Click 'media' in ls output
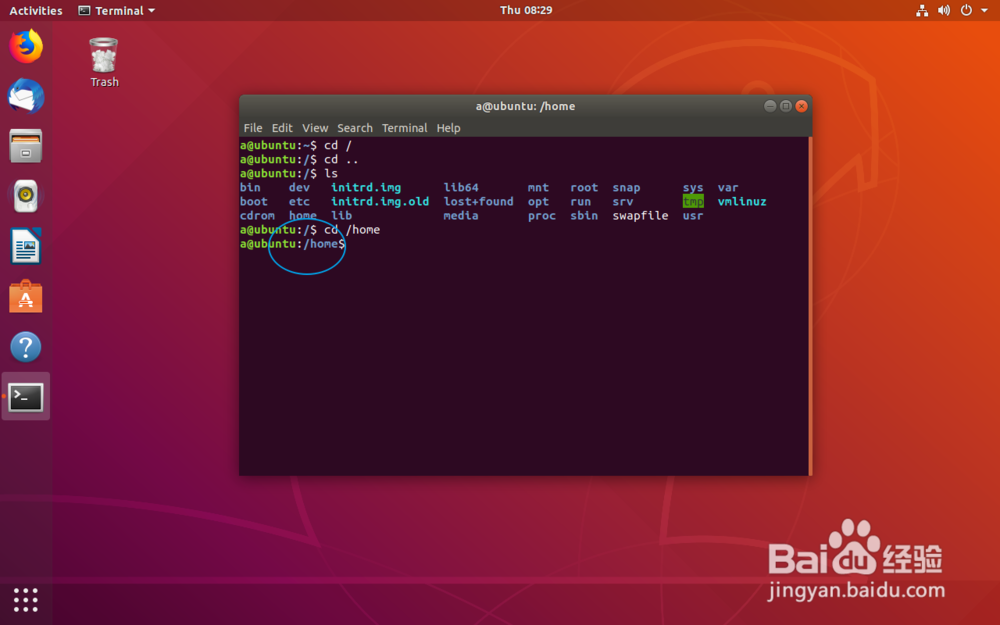Screen dimensions: 1000x625 (x=460, y=216)
